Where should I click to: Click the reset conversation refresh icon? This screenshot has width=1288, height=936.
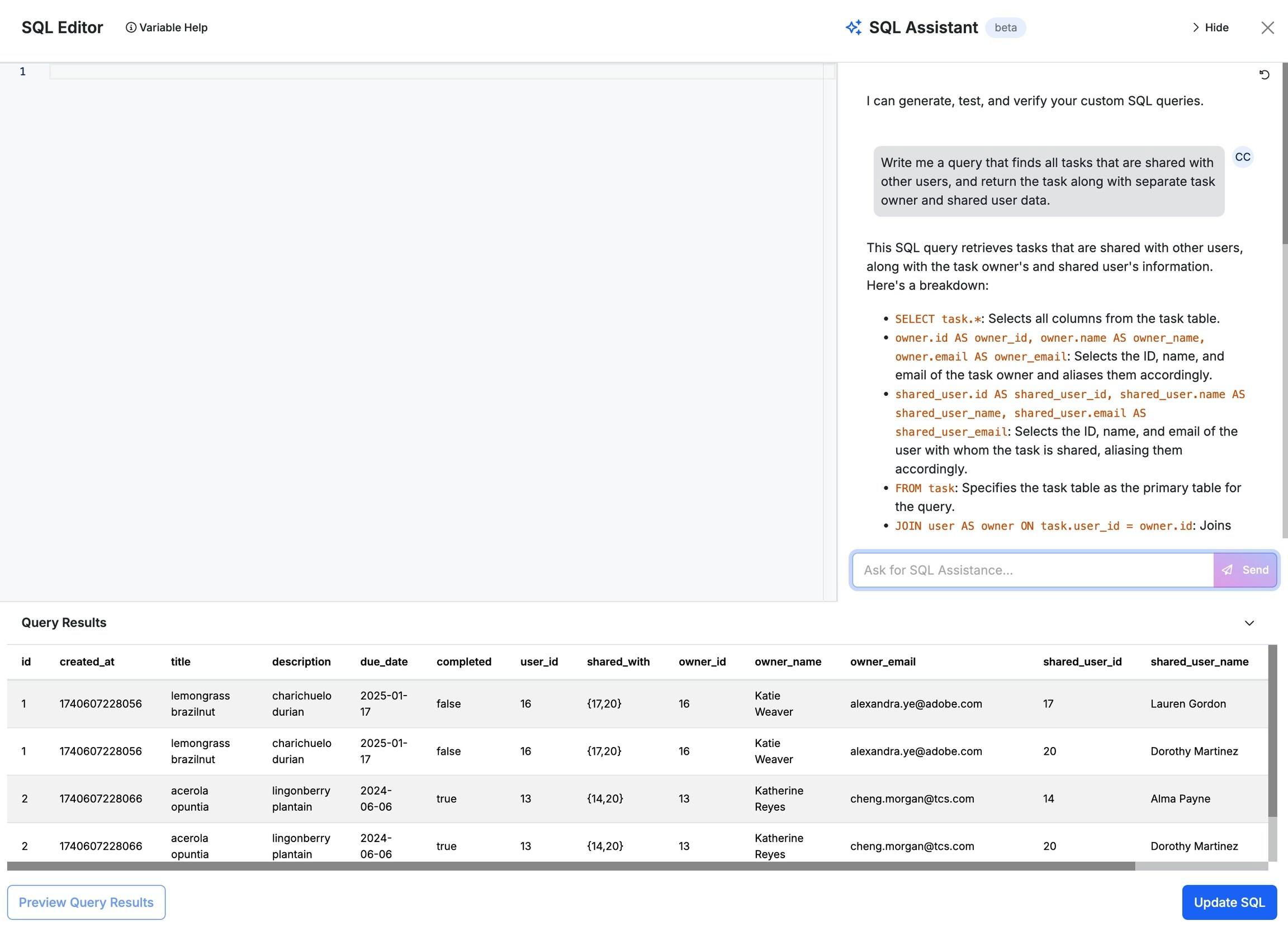pos(1264,74)
